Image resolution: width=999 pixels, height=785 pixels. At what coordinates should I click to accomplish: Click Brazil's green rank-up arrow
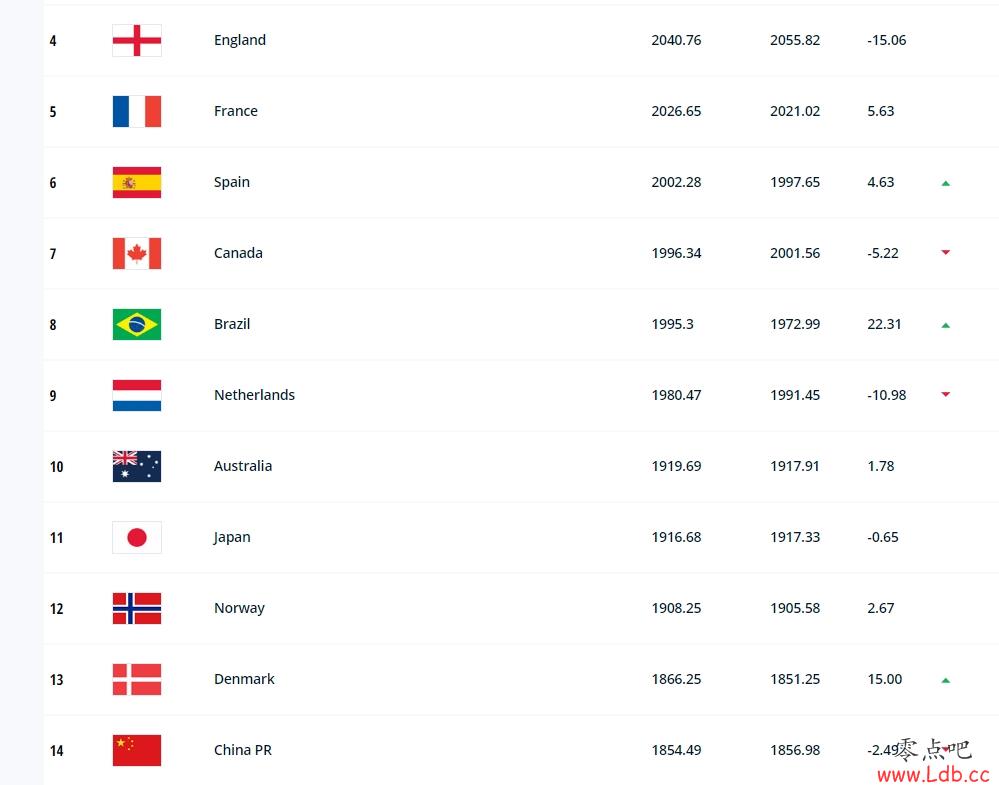click(x=945, y=326)
